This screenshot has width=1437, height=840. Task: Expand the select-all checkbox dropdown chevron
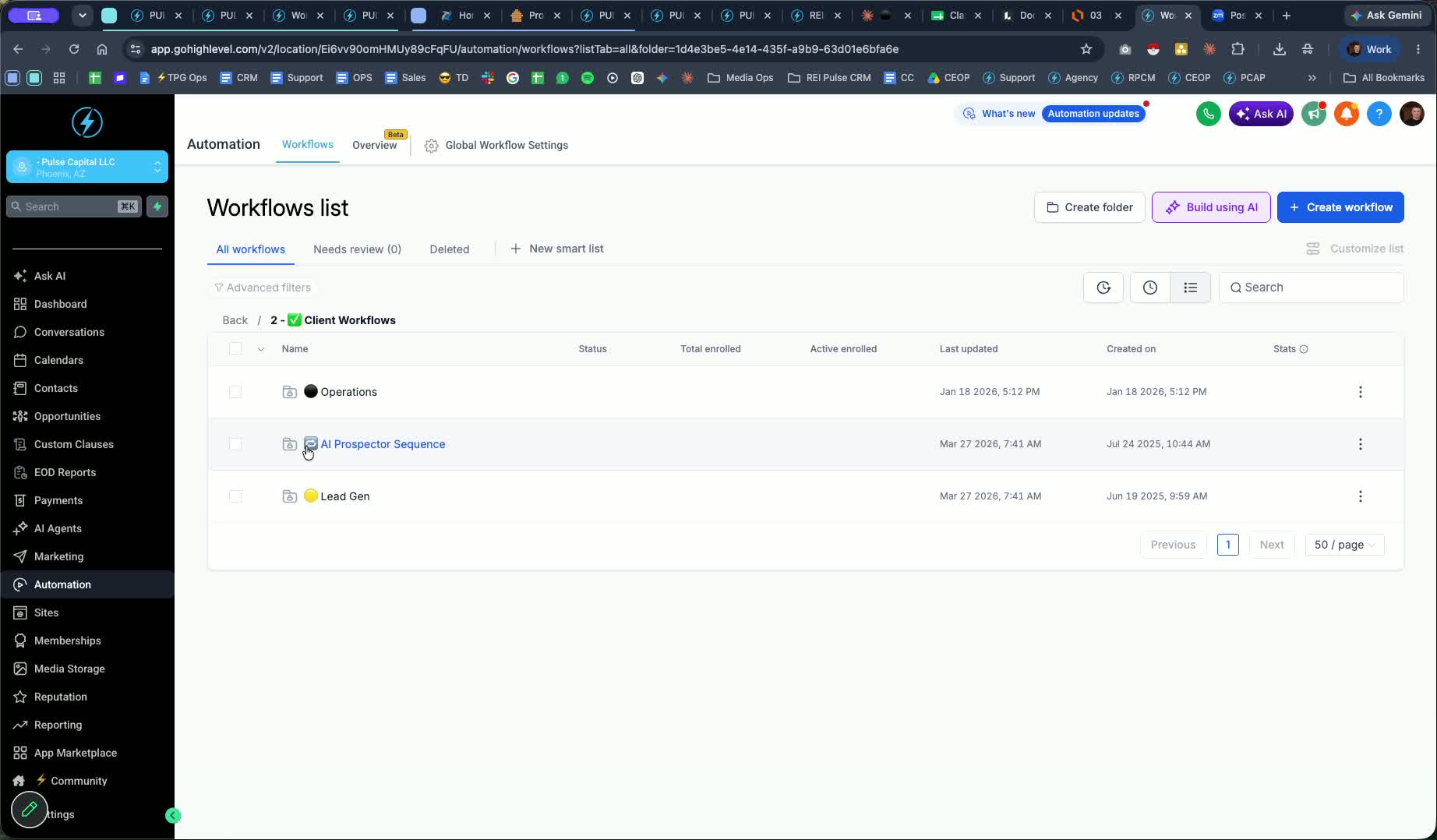[x=261, y=349]
